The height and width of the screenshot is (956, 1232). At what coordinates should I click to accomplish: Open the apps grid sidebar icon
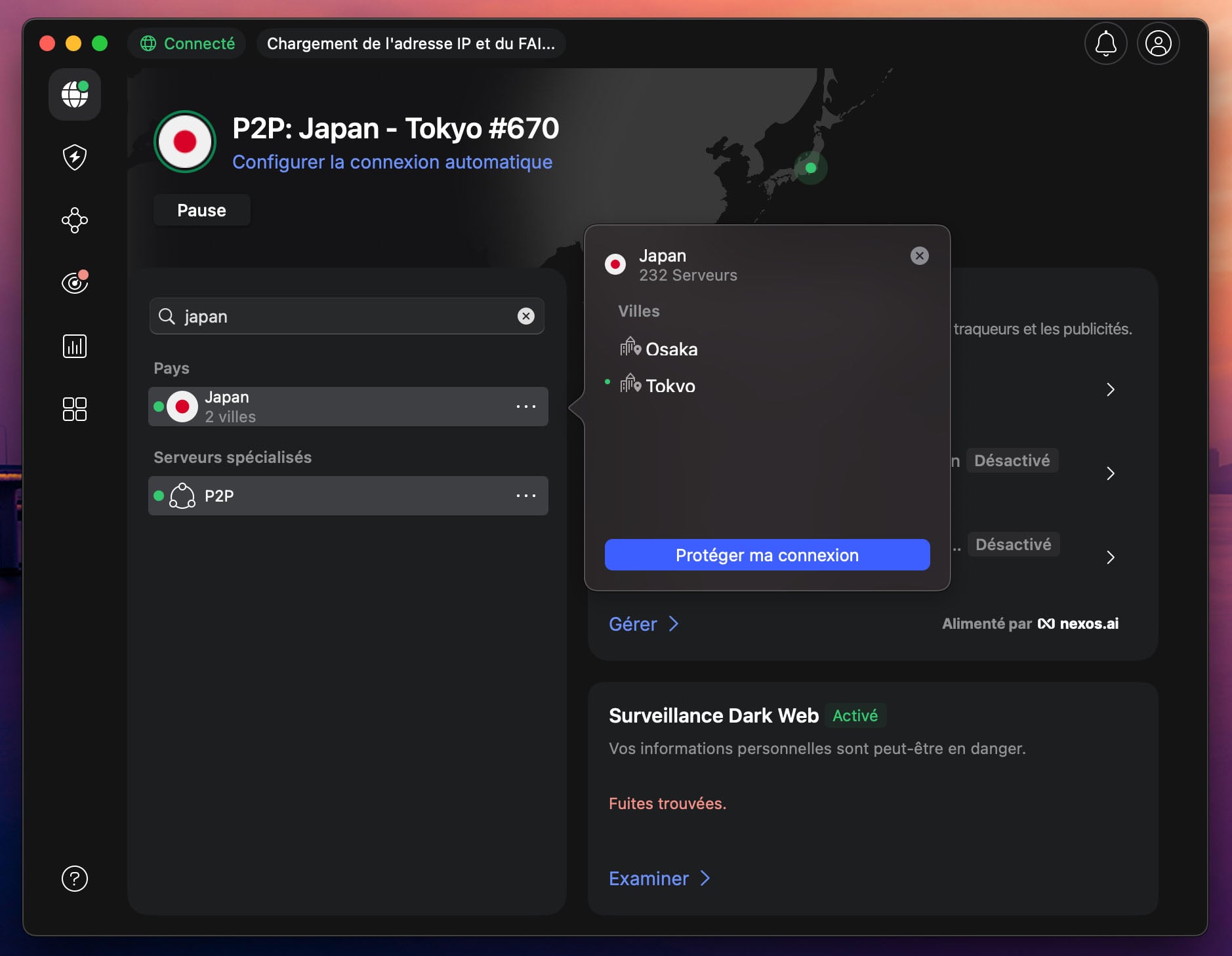click(x=74, y=408)
